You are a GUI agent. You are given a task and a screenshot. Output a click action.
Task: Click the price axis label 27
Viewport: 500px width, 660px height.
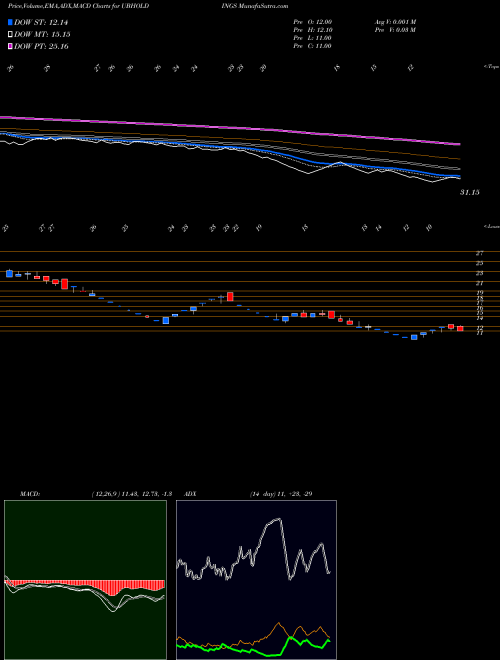tap(479, 253)
